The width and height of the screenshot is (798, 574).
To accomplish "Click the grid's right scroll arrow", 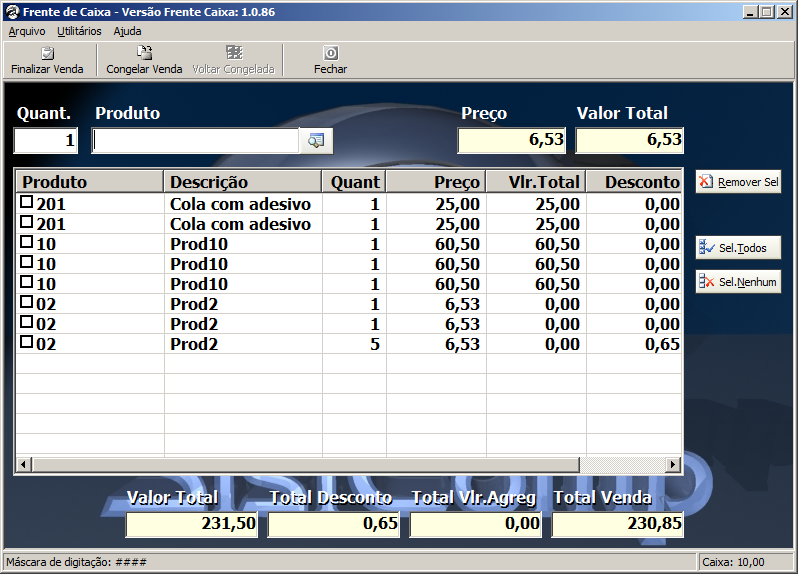I will coord(673,464).
